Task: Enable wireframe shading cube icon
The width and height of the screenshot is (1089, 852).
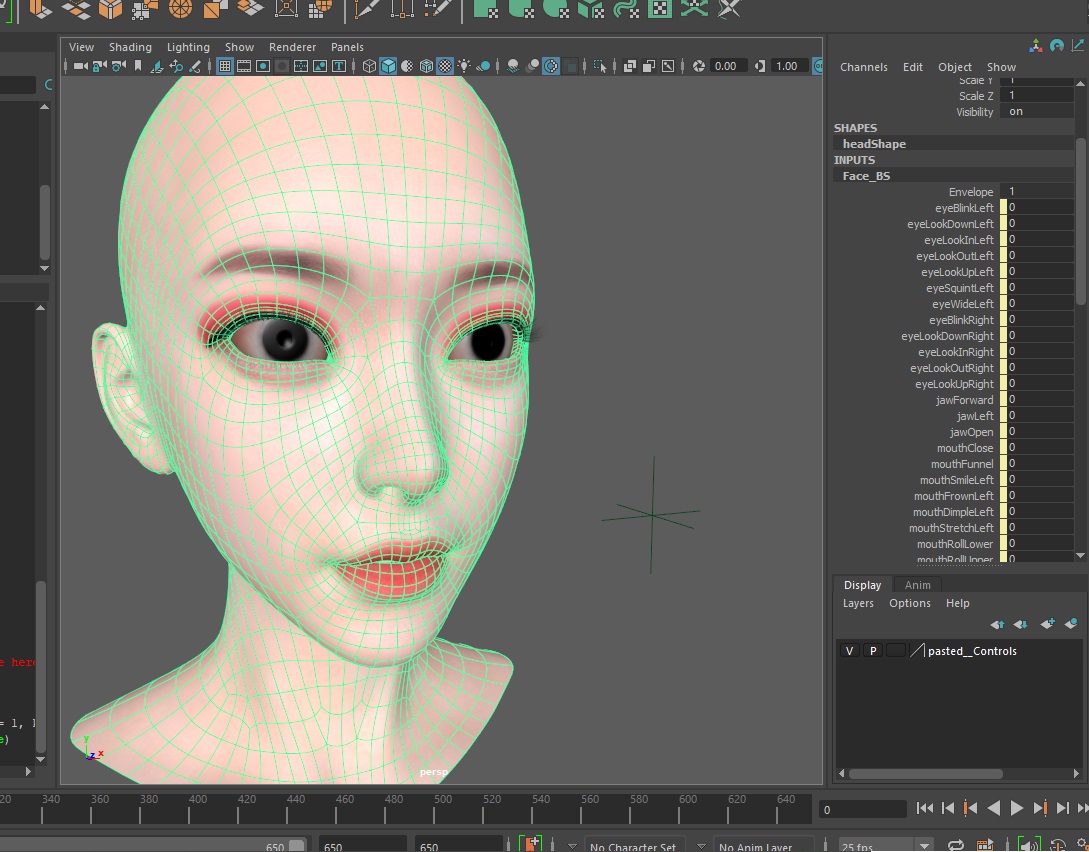Action: [369, 66]
